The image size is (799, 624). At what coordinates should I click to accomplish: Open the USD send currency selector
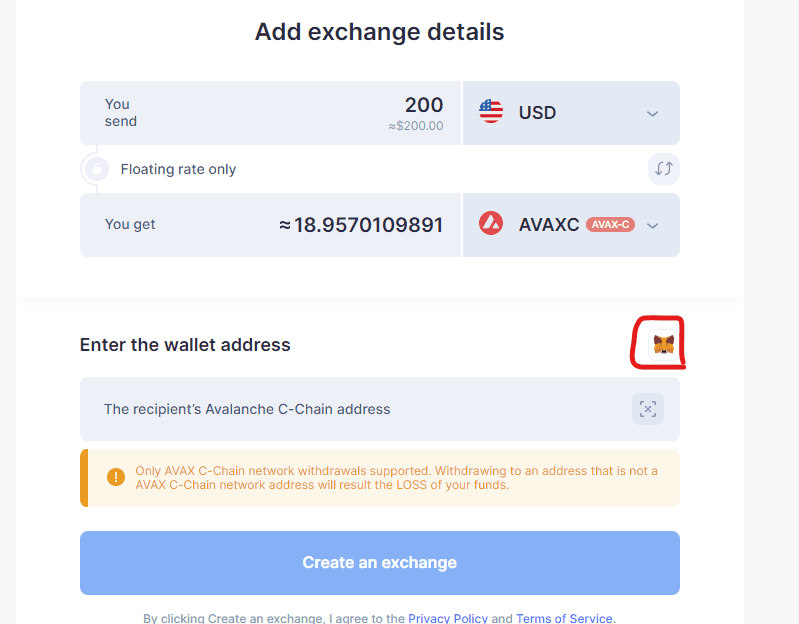point(571,113)
